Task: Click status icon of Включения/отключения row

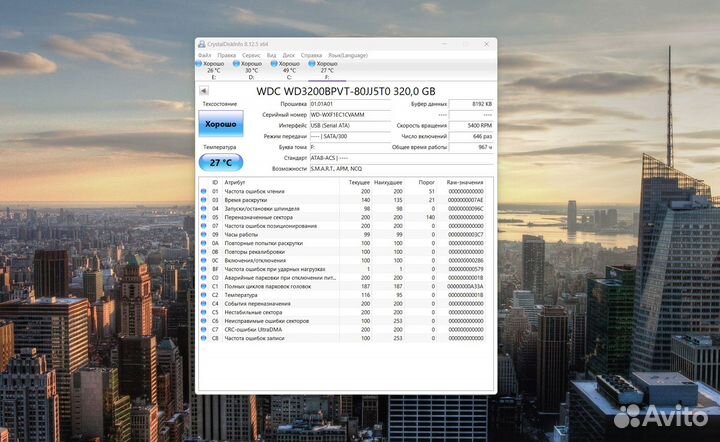Action: point(203,261)
